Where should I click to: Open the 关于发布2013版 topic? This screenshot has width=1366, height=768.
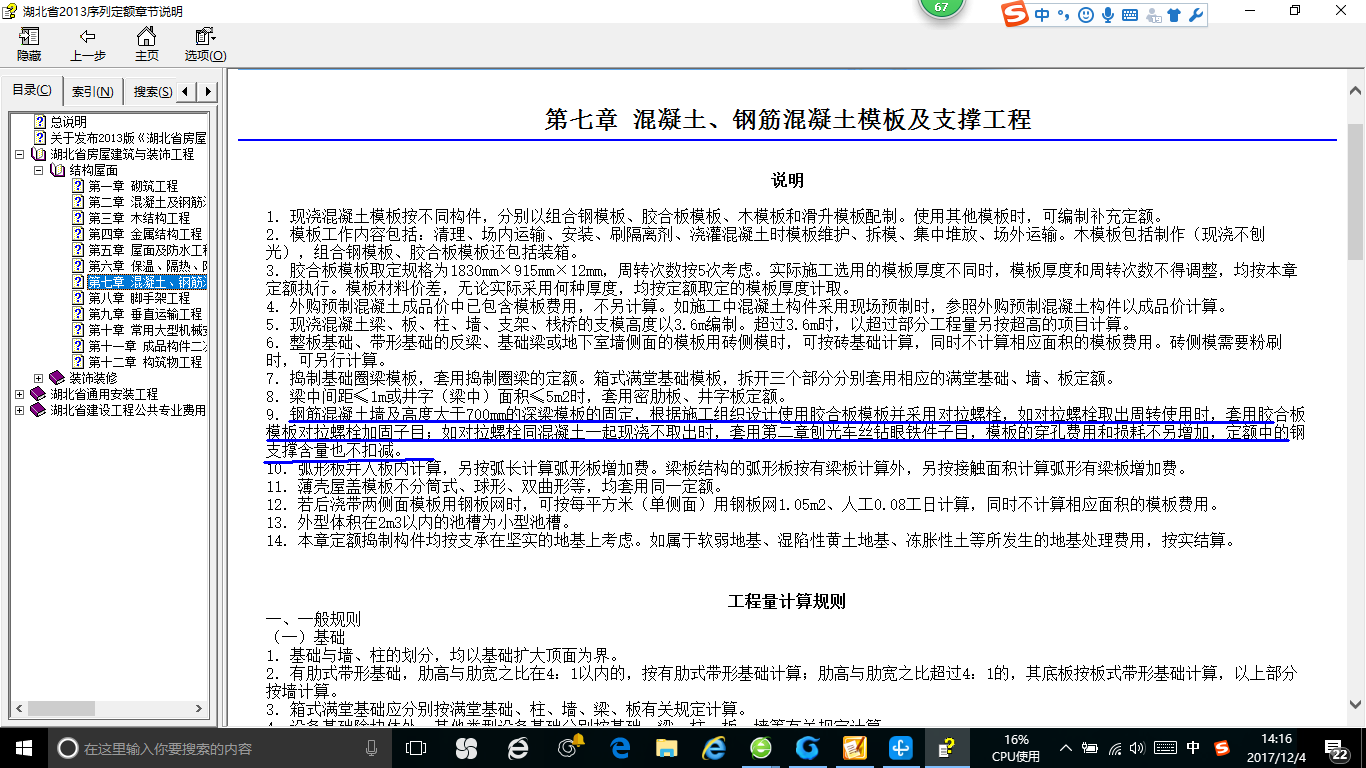128,138
